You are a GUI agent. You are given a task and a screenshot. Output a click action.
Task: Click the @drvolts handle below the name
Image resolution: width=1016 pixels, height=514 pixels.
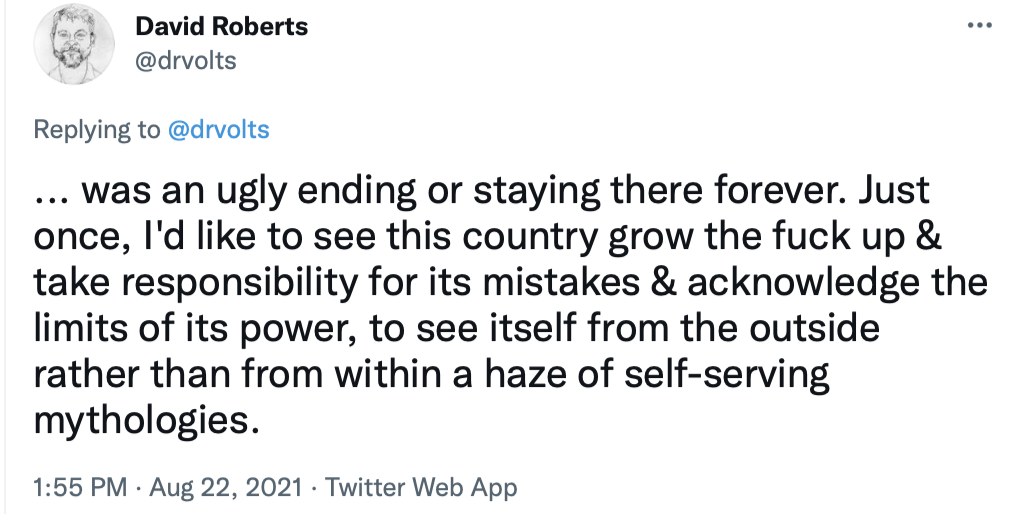tap(184, 61)
